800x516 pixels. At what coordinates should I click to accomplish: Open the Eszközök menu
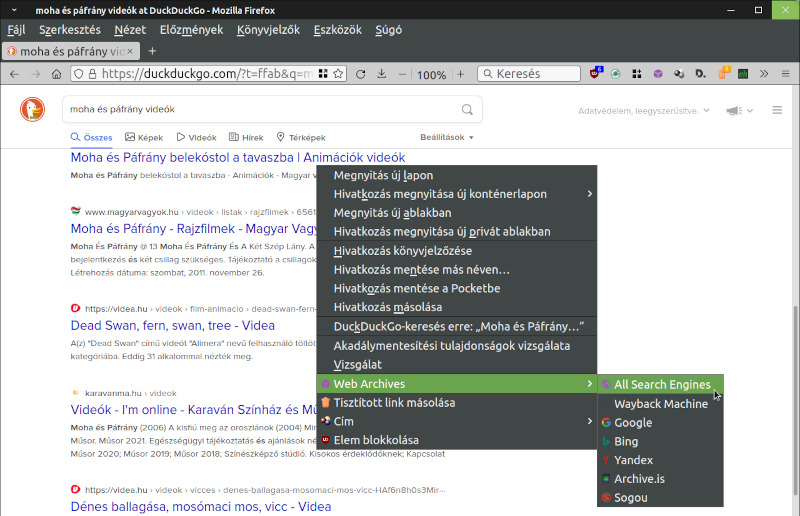338,30
